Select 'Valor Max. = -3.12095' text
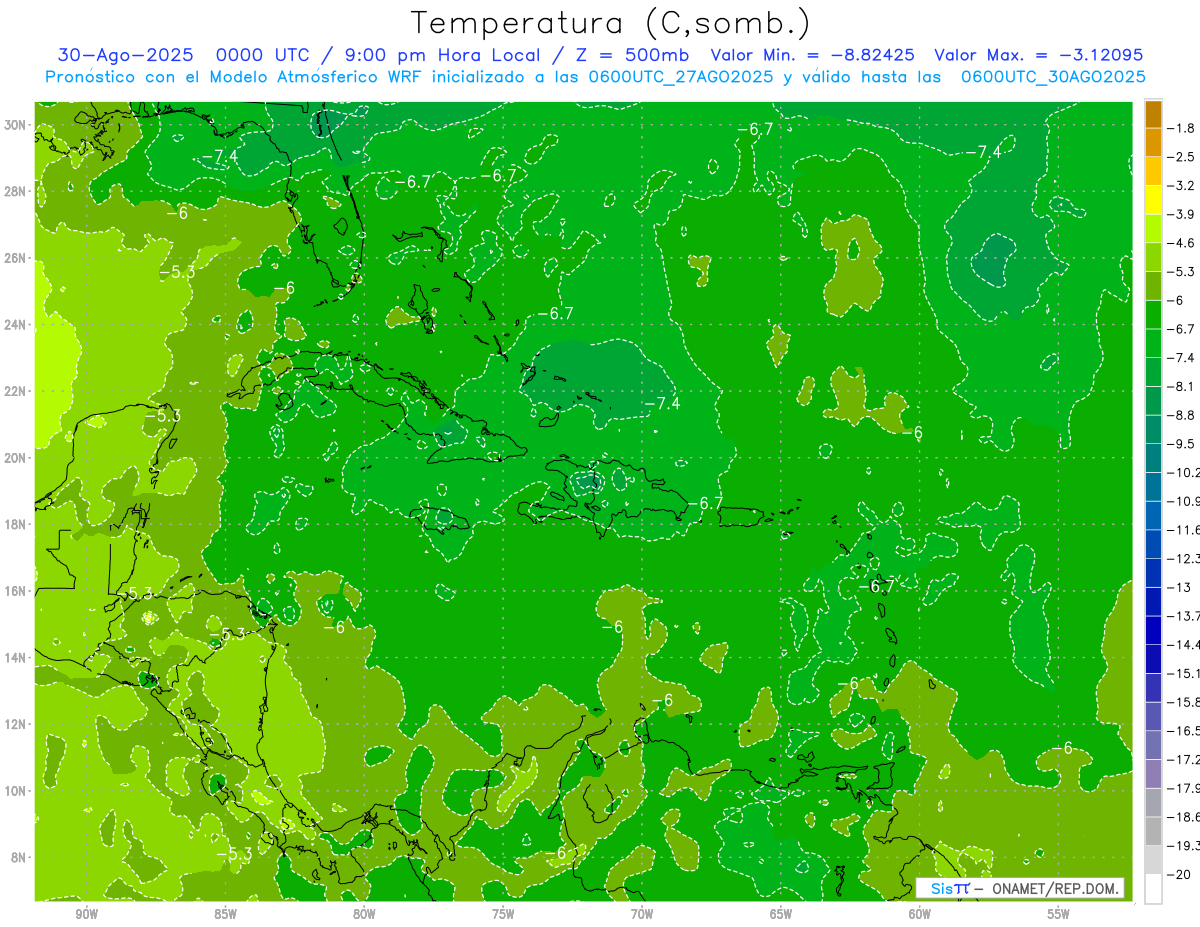This screenshot has width=1200, height=927. click(1038, 55)
